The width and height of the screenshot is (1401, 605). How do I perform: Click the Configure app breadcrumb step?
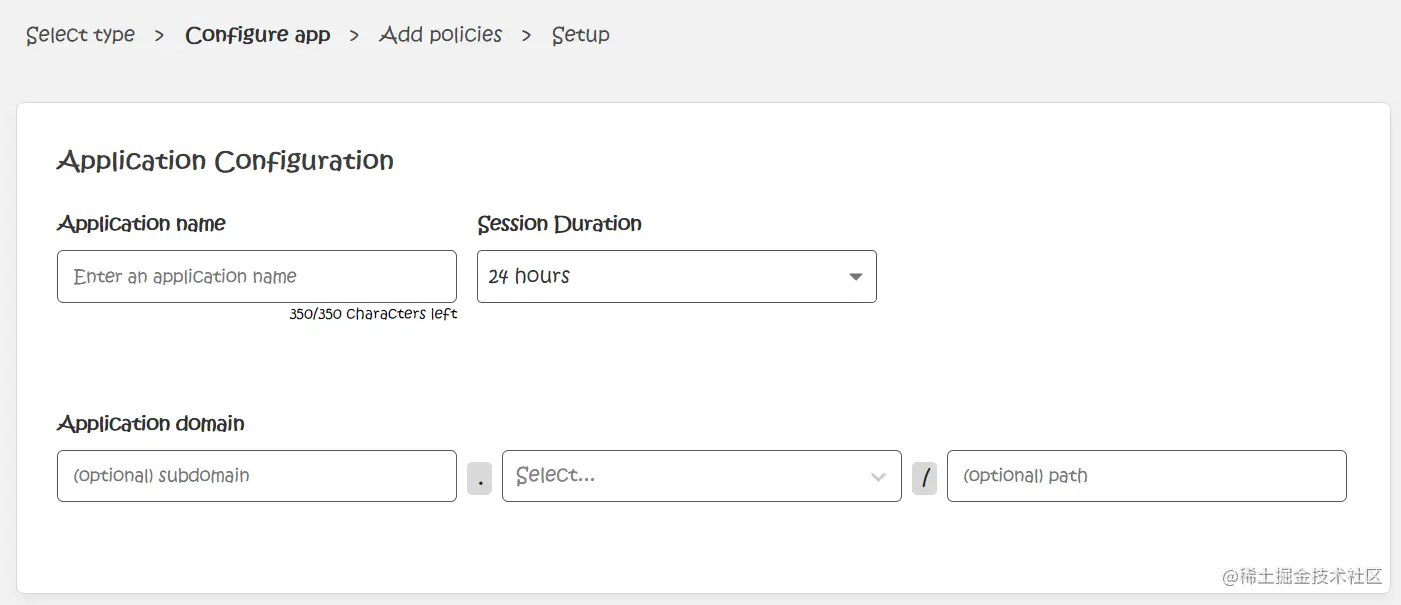257,35
